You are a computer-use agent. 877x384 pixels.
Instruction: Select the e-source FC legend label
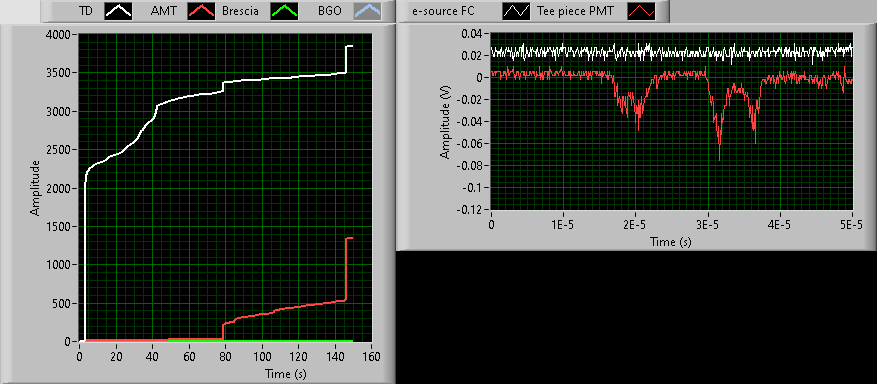pyautogui.click(x=443, y=11)
